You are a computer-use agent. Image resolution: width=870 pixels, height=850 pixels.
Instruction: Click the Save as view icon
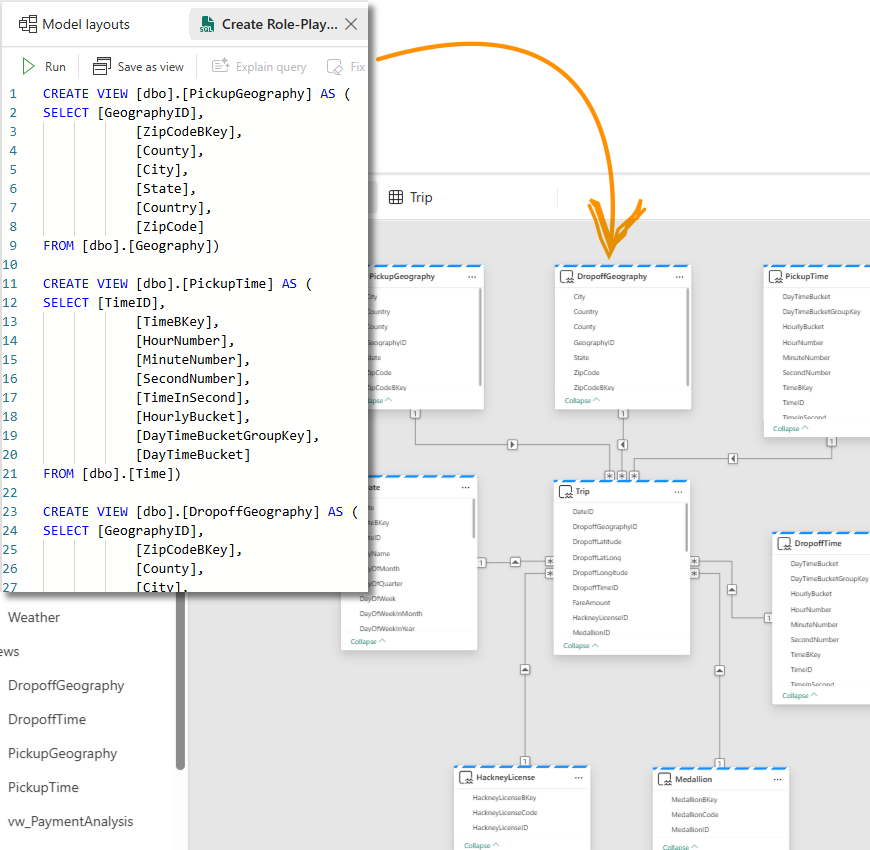[x=102, y=67]
